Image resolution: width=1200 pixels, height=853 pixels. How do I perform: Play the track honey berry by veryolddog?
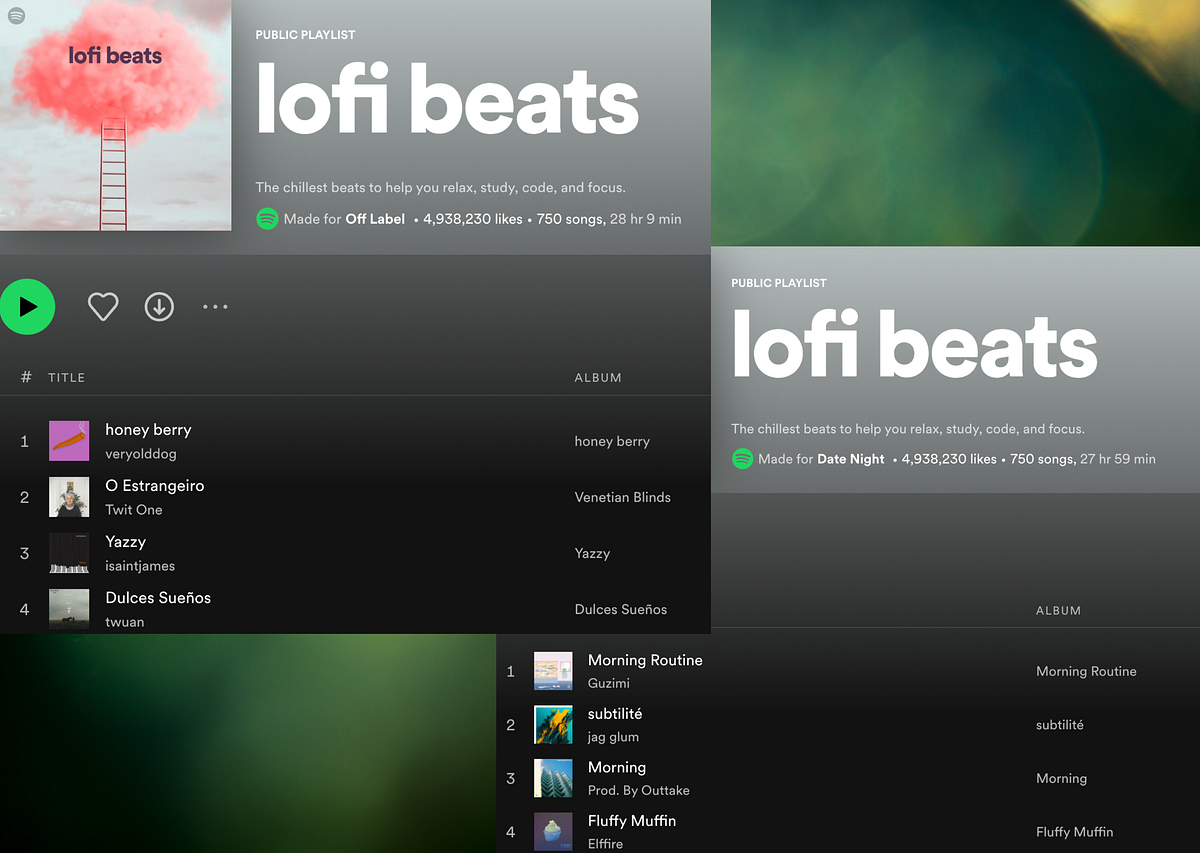click(148, 429)
